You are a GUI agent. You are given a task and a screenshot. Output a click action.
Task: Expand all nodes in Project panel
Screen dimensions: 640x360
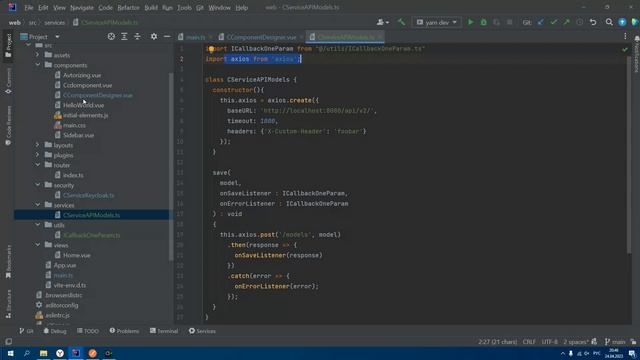[x=124, y=37]
